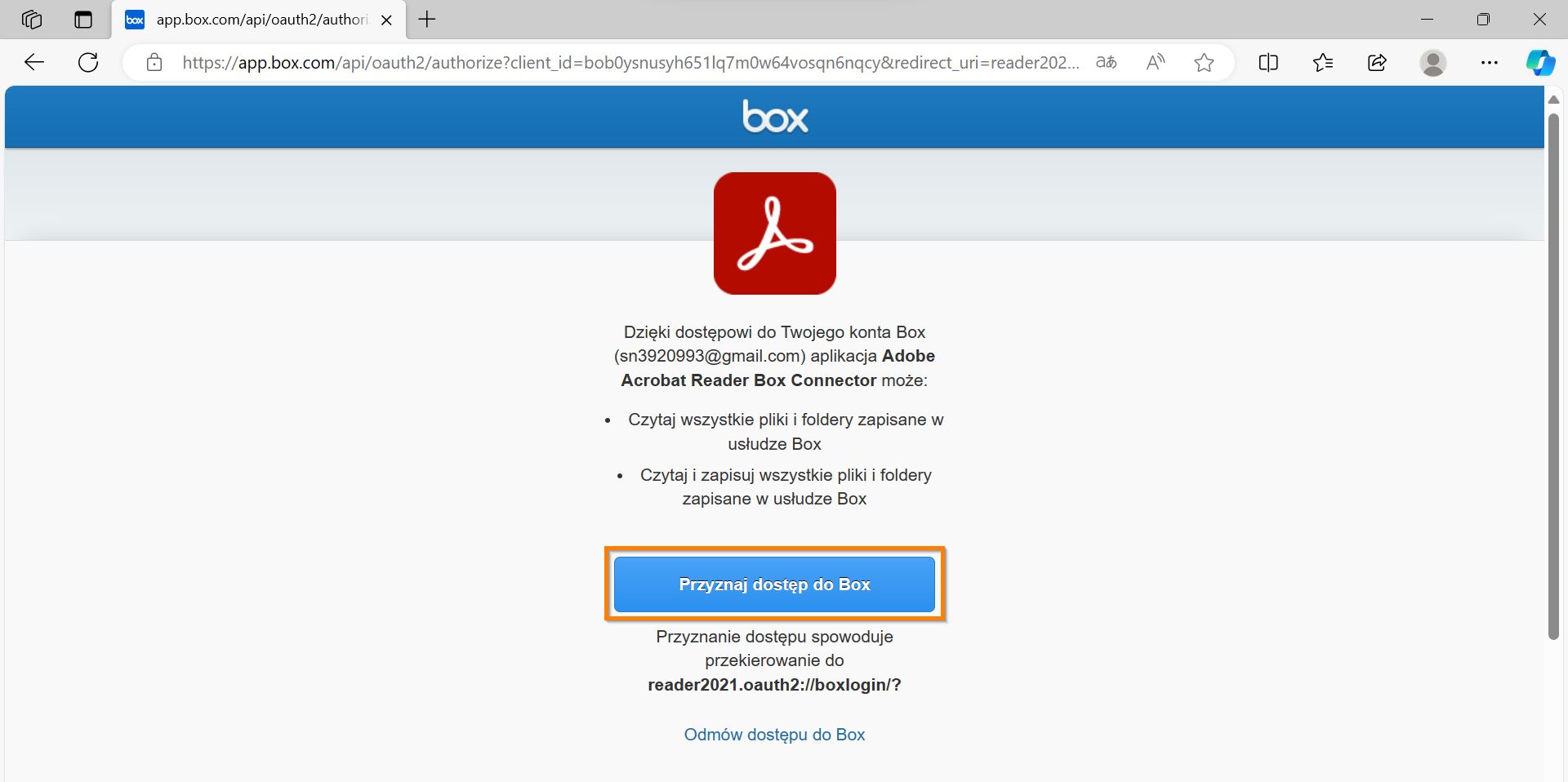
Task: Click the Adobe Acrobat app icon
Action: click(x=775, y=233)
